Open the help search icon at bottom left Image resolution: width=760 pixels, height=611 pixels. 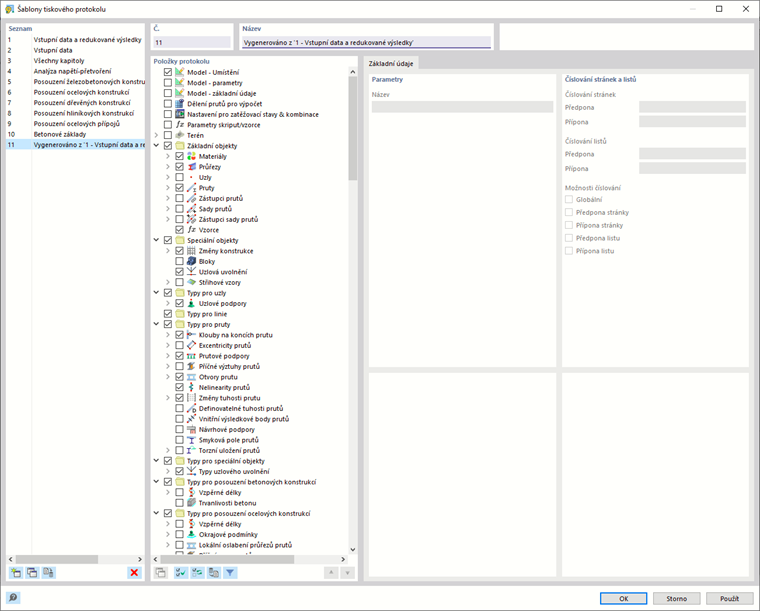tap(13, 598)
